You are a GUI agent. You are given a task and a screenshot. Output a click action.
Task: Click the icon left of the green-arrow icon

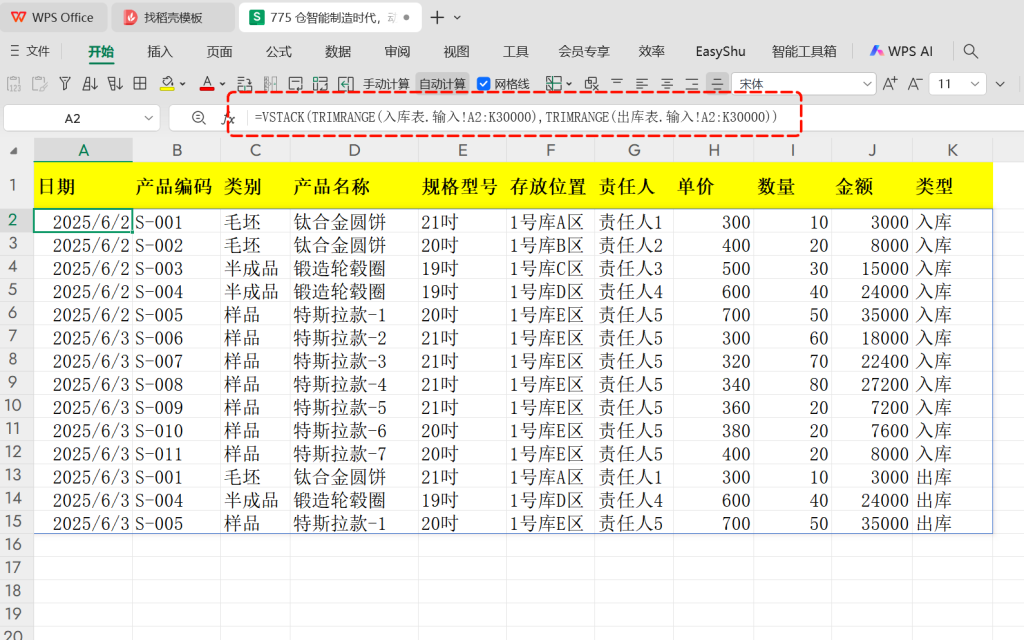(321, 84)
